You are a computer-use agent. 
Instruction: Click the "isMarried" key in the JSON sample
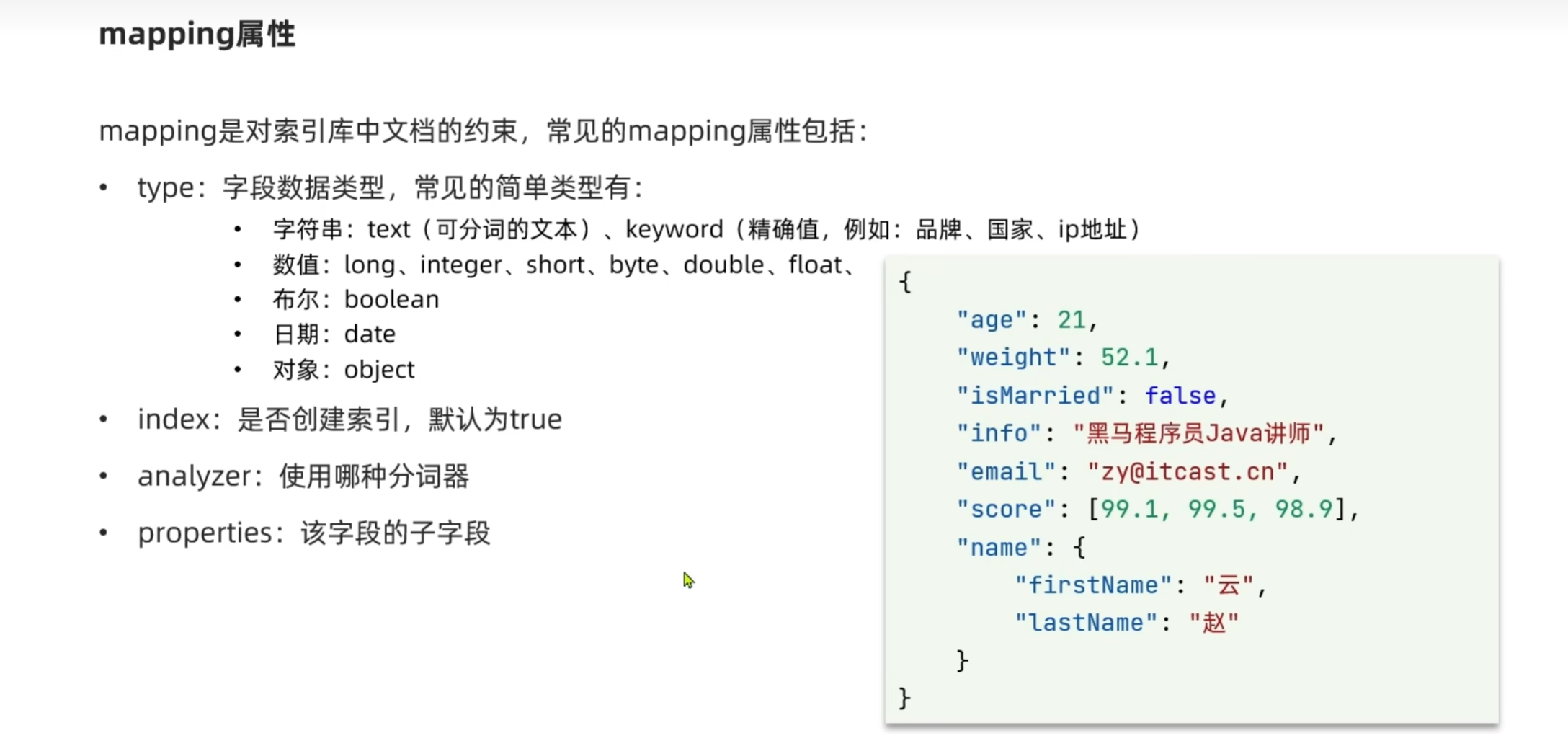[1035, 395]
